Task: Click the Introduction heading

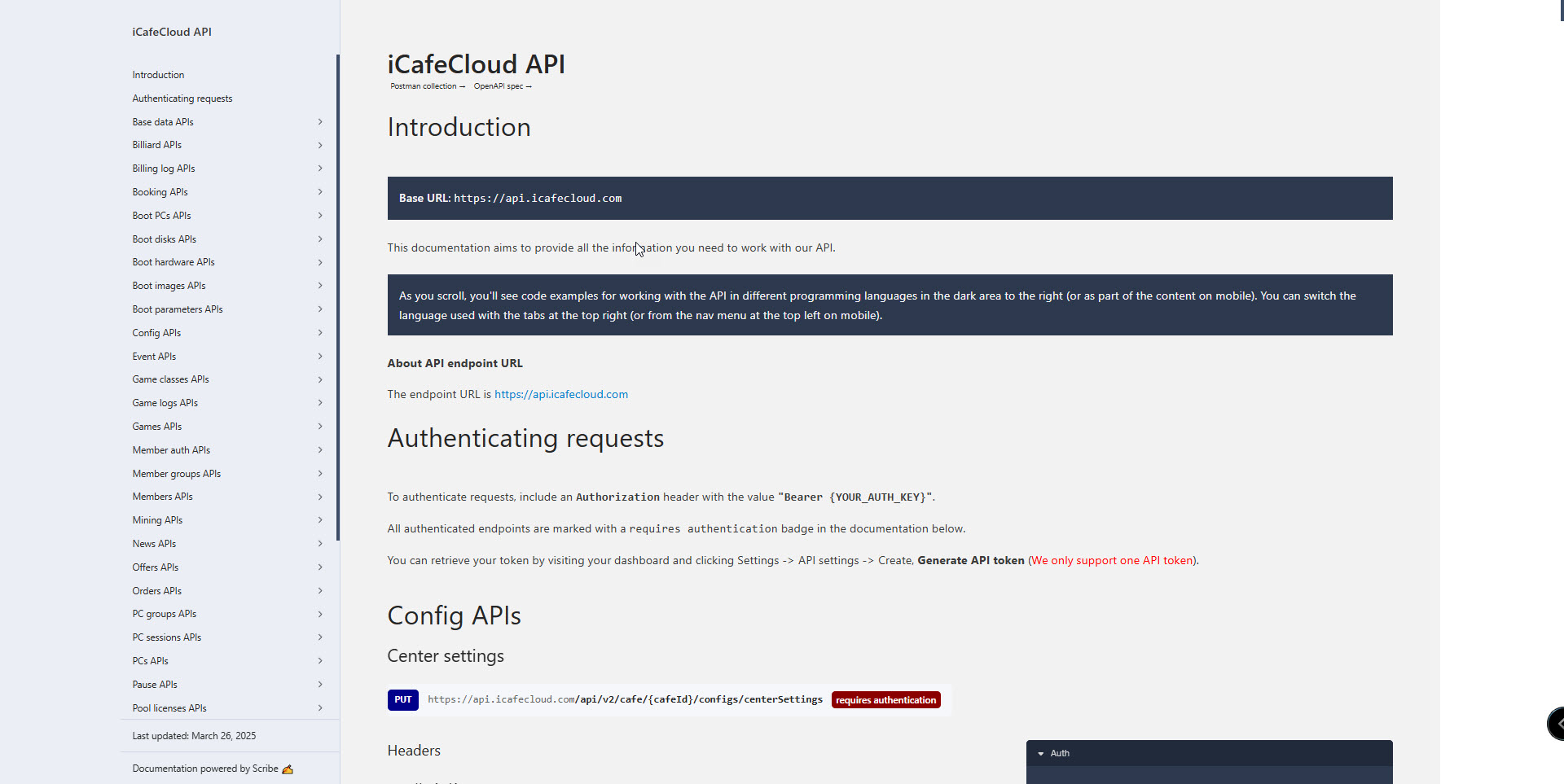Action: point(459,127)
